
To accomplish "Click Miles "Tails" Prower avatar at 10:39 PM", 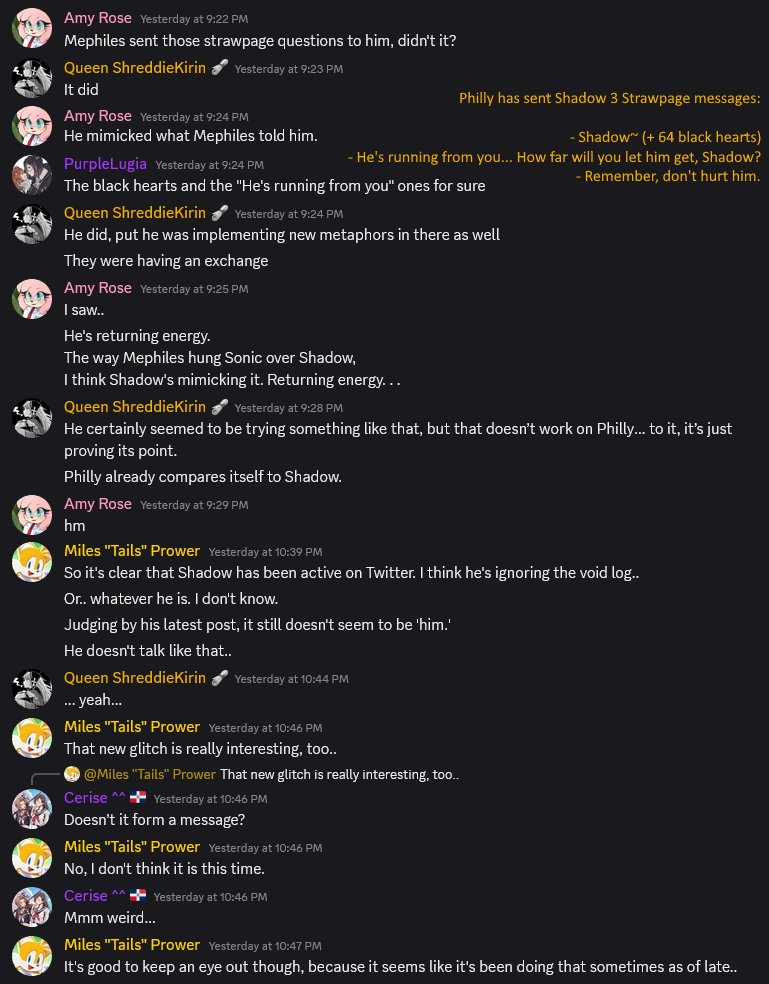I will pyautogui.click(x=32, y=562).
